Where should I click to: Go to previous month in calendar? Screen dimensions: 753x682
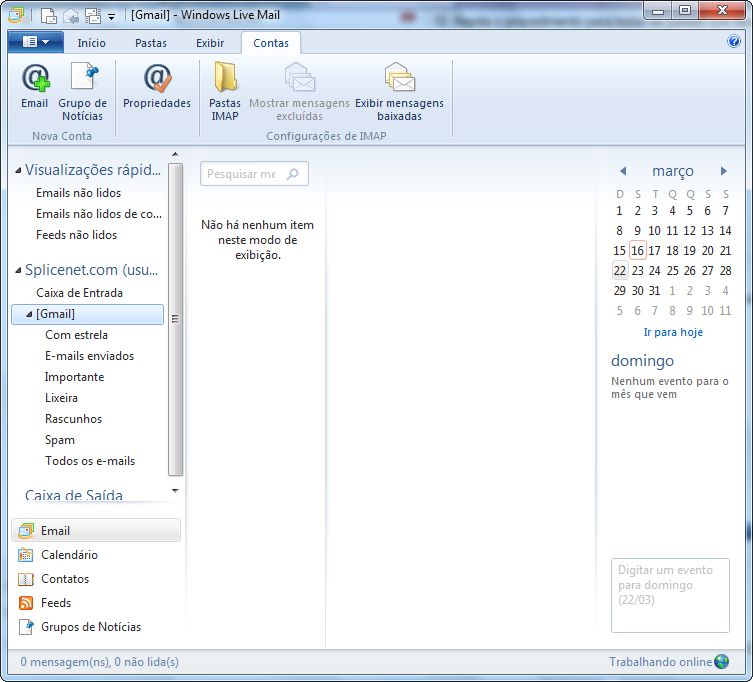(623, 171)
